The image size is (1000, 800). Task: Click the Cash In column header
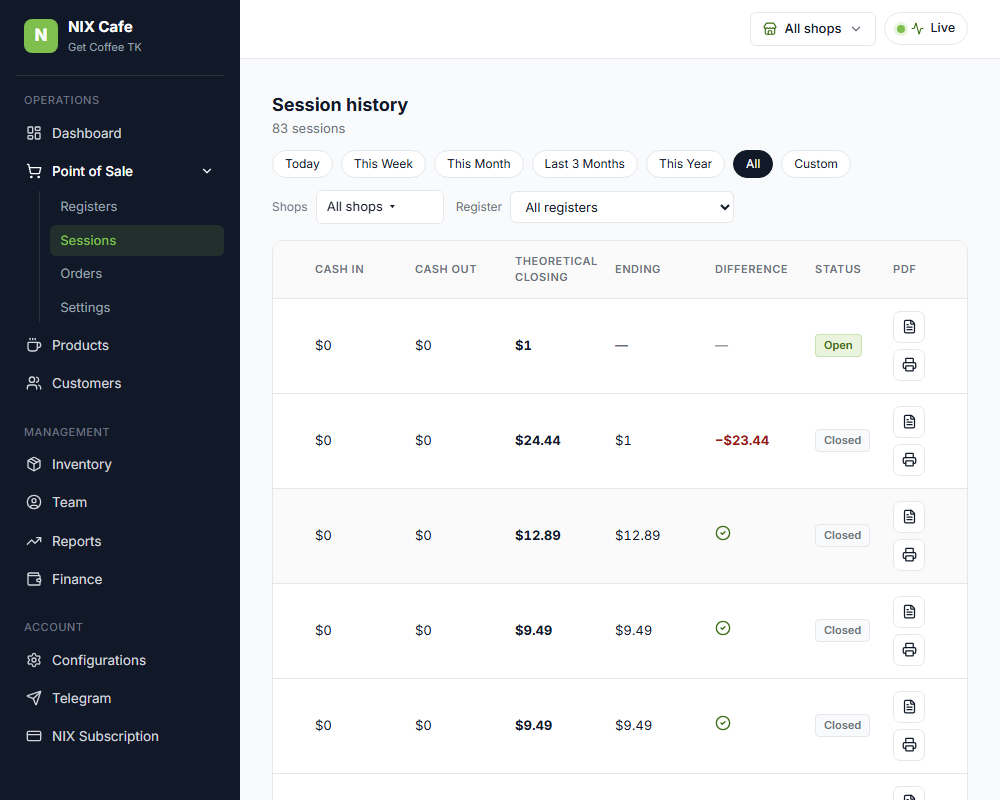pos(339,269)
